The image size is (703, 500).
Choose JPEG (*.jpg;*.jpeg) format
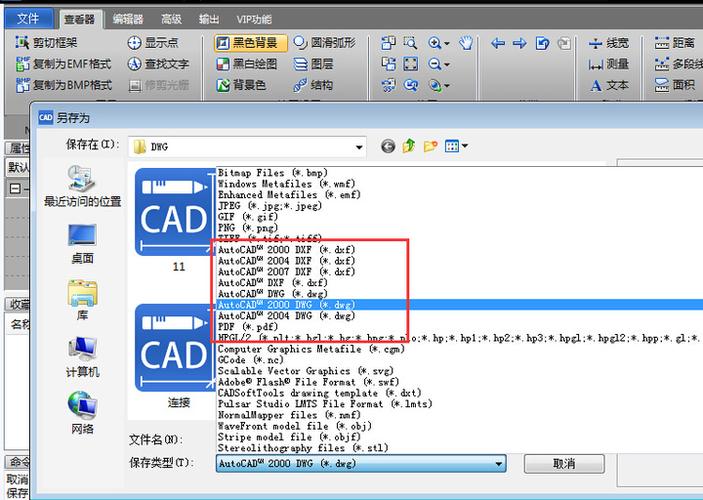(x=269, y=206)
